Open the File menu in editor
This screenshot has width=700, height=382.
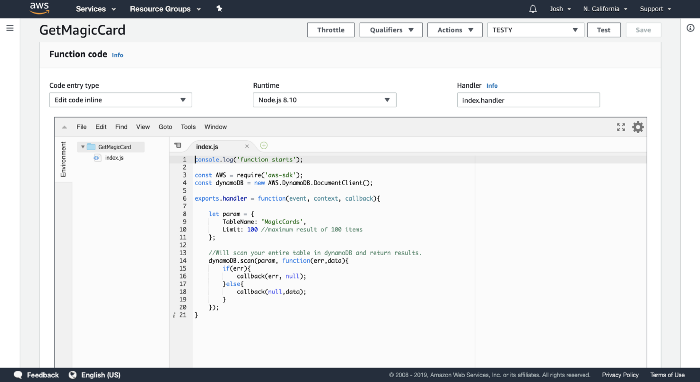81,127
